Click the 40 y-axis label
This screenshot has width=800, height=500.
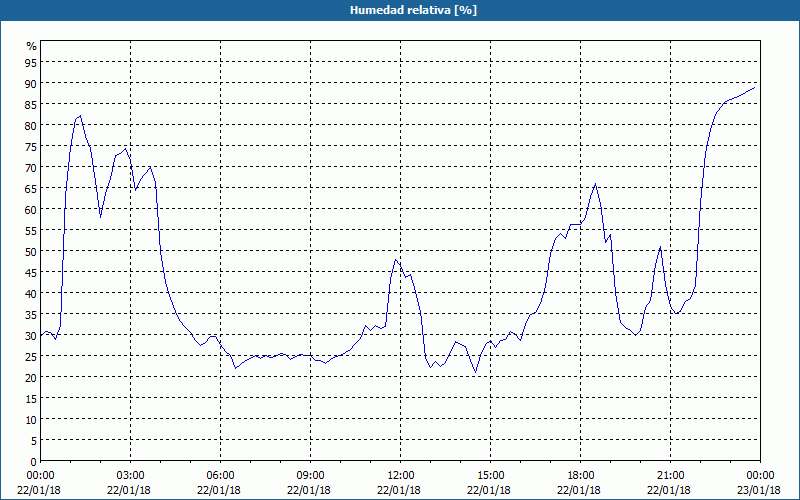(31, 293)
